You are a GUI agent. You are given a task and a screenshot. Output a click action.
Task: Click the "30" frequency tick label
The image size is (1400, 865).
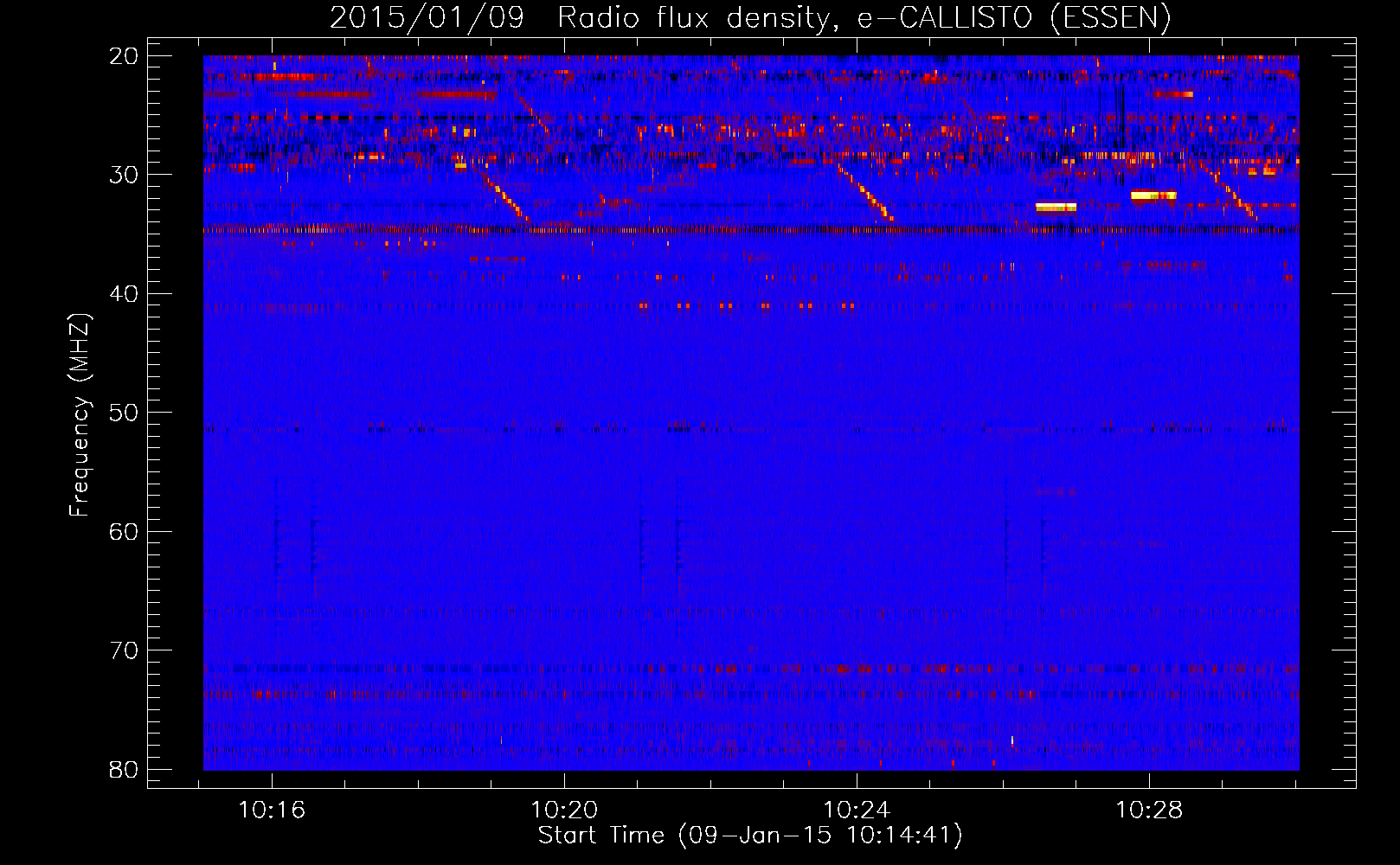pos(124,175)
